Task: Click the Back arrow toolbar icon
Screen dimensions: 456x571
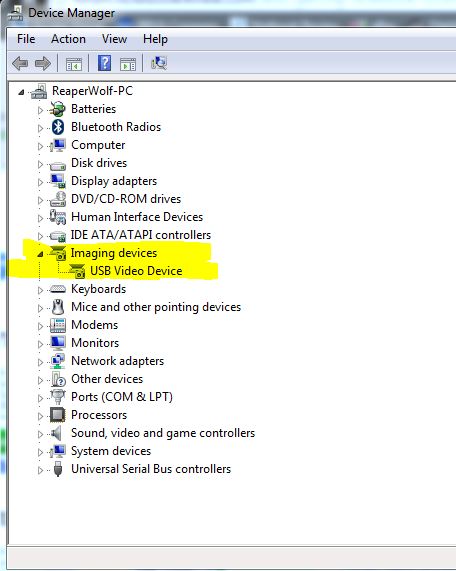Action: coord(20,64)
